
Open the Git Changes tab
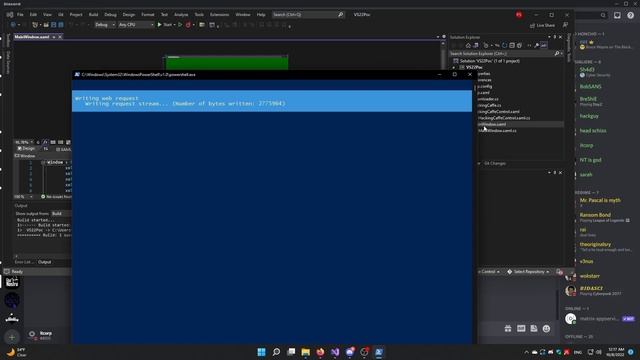(495, 163)
